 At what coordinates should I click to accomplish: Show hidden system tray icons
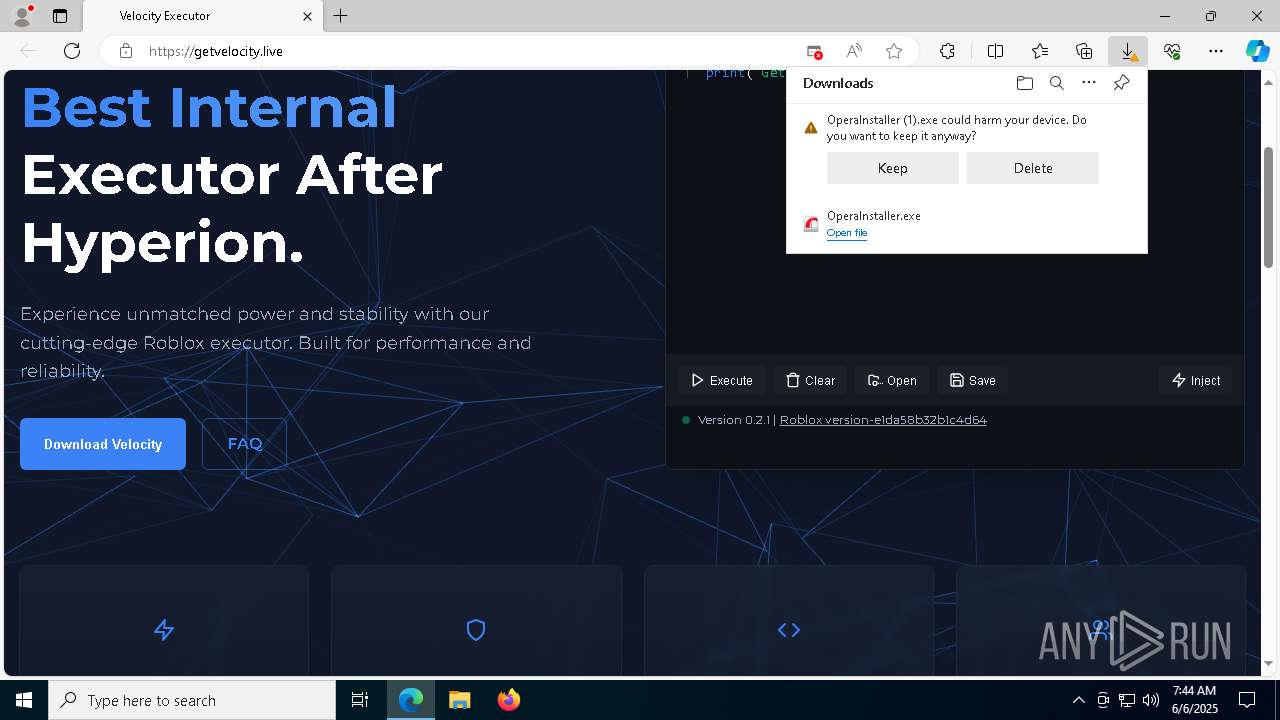[1078, 700]
